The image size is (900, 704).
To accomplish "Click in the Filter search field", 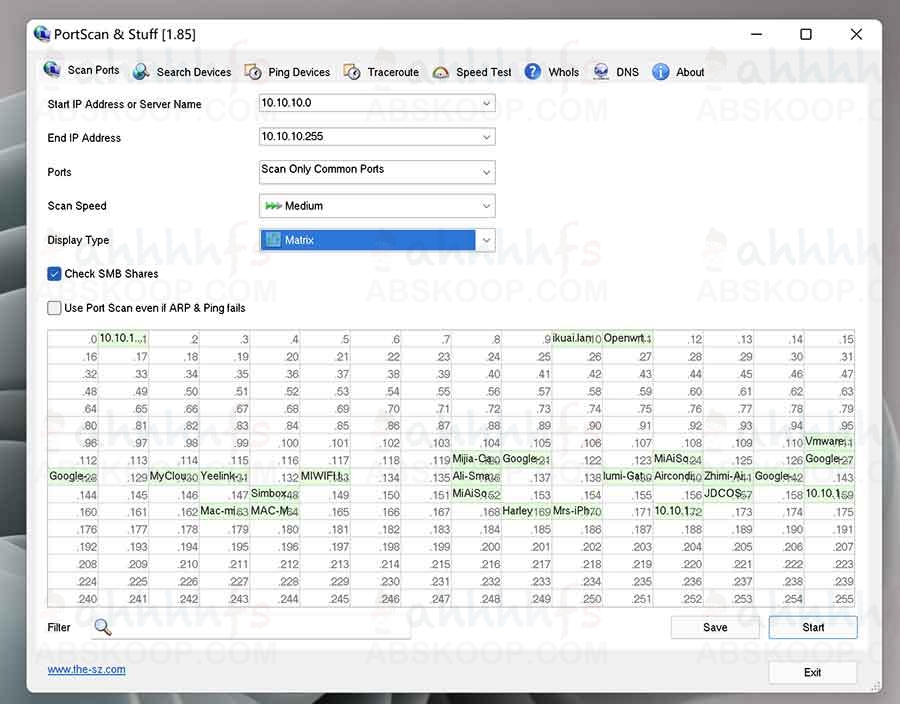I will [260, 627].
